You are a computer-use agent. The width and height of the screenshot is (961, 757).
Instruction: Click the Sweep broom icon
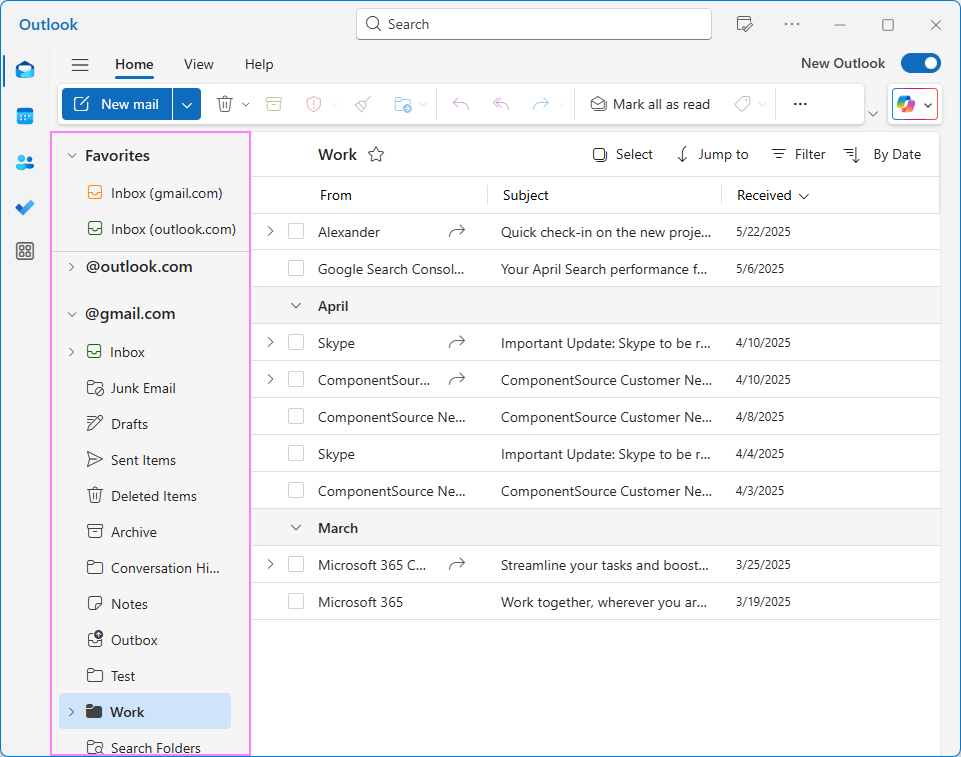tap(362, 104)
